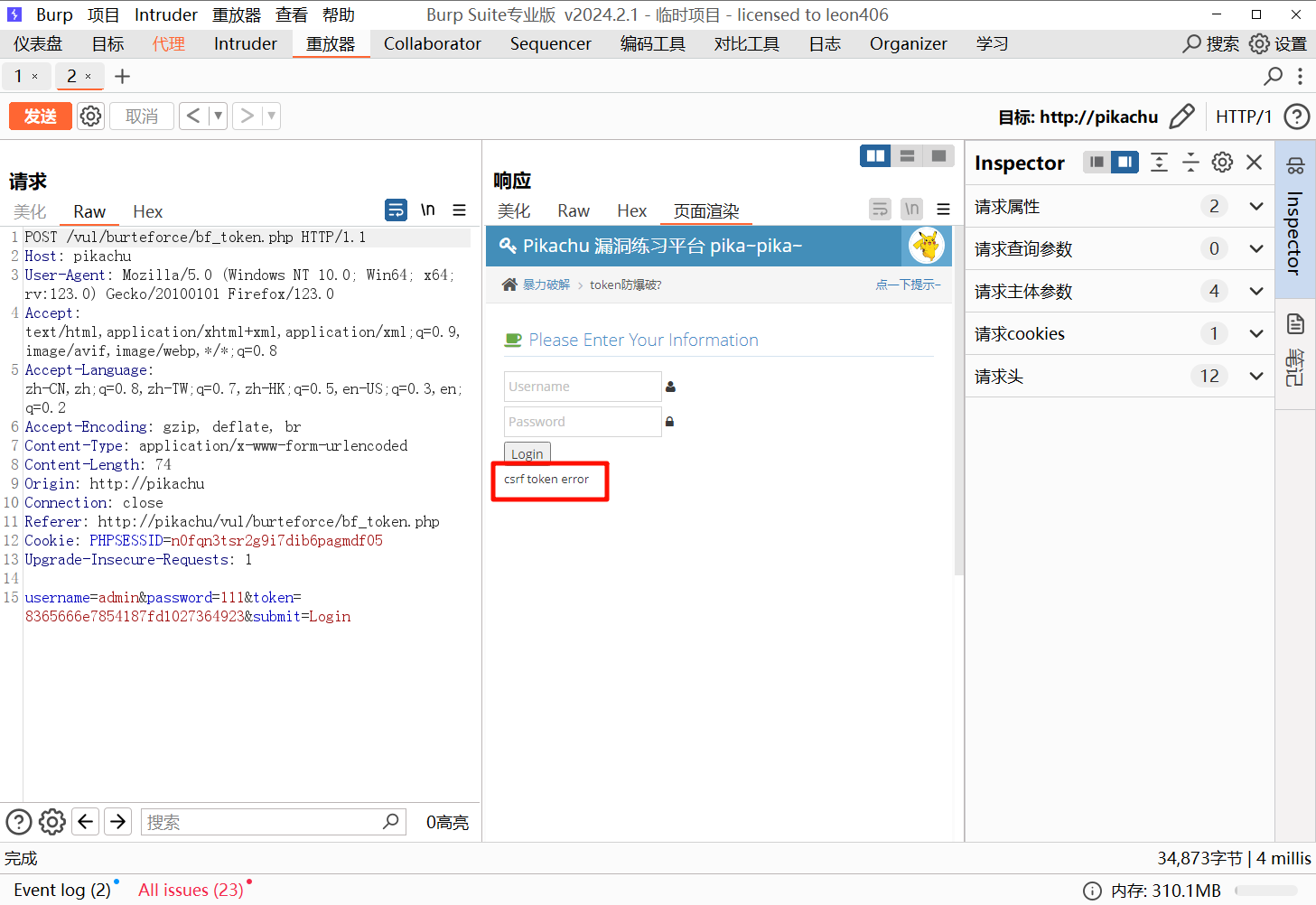The width and height of the screenshot is (1316, 905).
Task: Close Repeater tab 1
Action: point(35,77)
